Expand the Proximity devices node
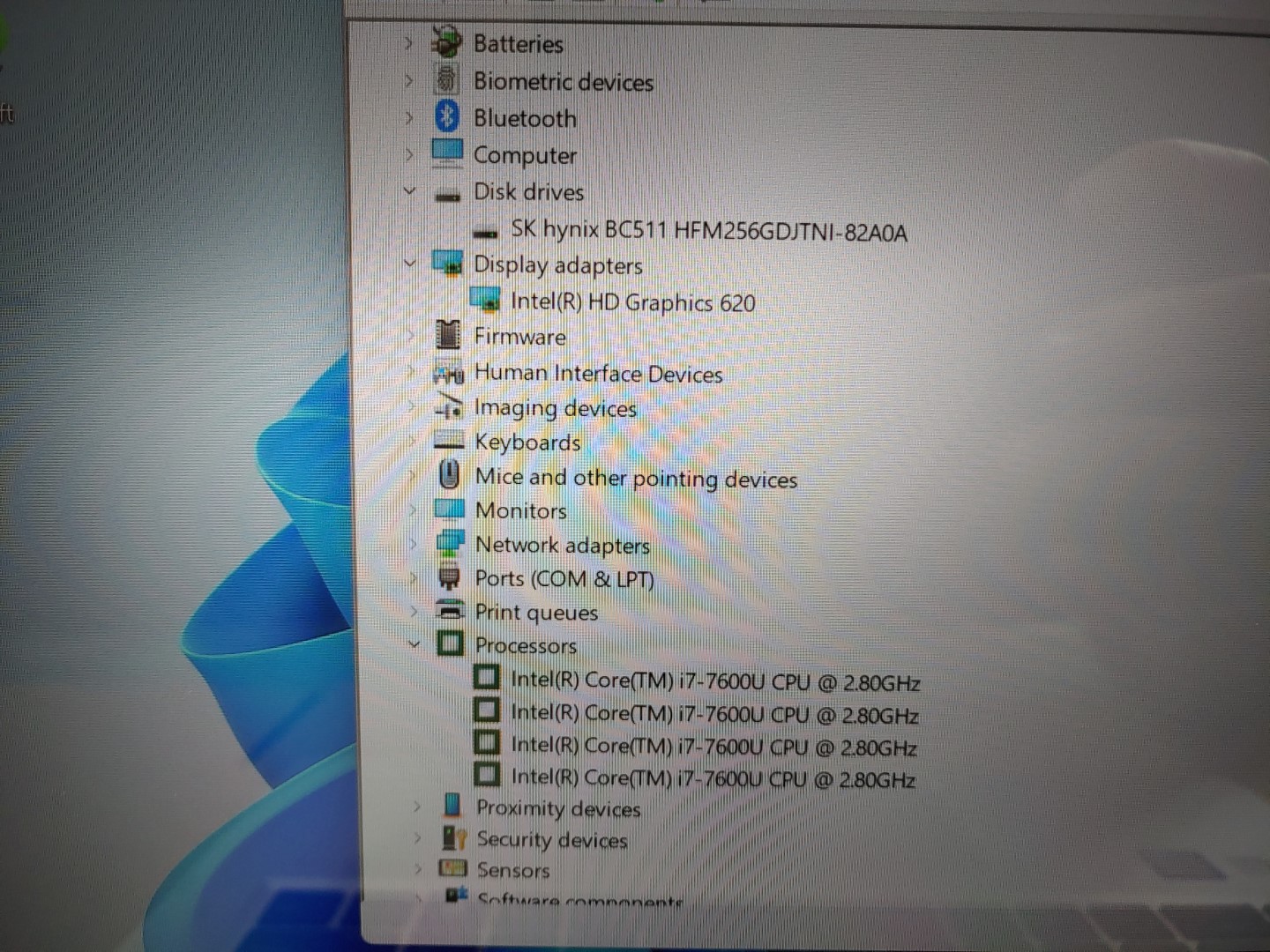Screen dimensions: 1270x952 (416, 806)
